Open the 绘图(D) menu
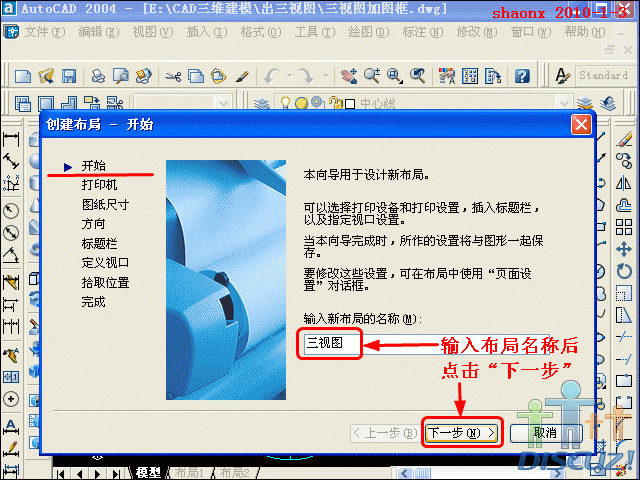The width and height of the screenshot is (640, 480). pos(369,32)
